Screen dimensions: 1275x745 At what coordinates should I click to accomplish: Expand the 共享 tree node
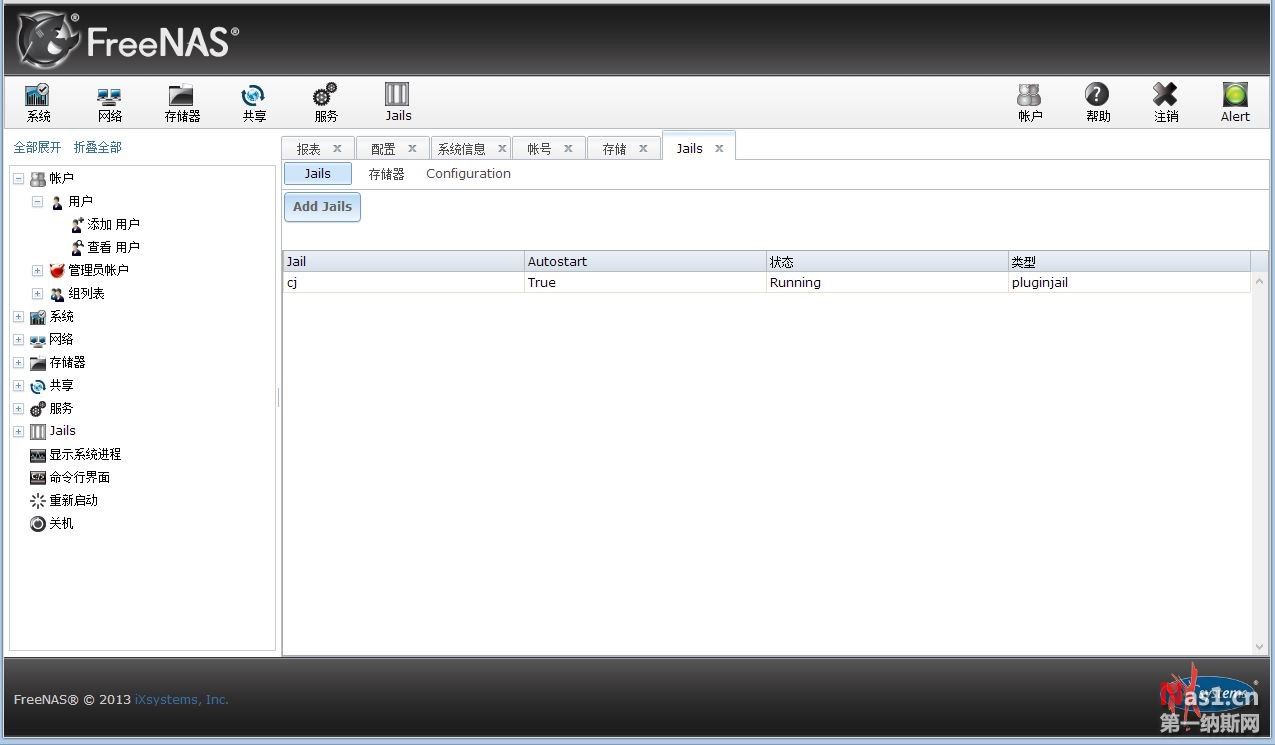[x=18, y=385]
